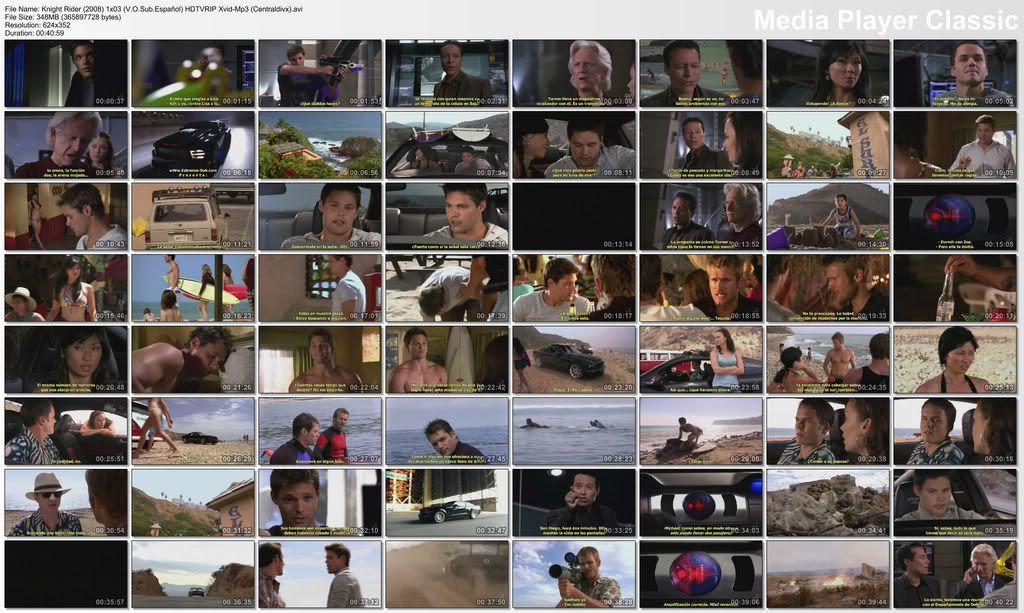Select the 'Duration: 00:40:59' text
Image resolution: width=1024 pixels, height=613 pixels.
(35, 33)
